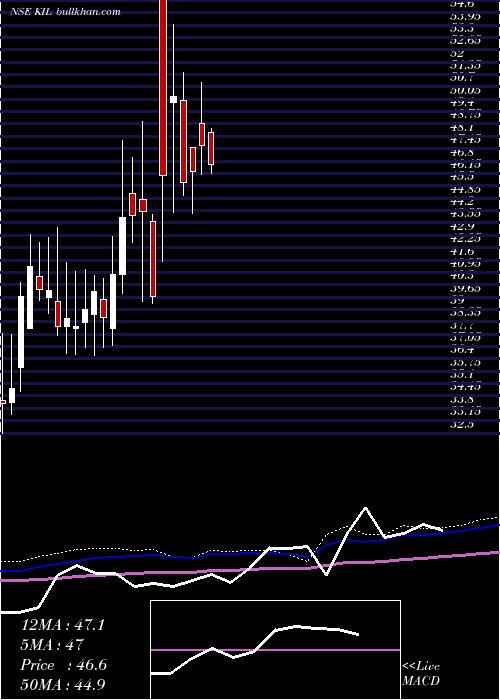Click the 48.1 price axis label

pos(461,128)
